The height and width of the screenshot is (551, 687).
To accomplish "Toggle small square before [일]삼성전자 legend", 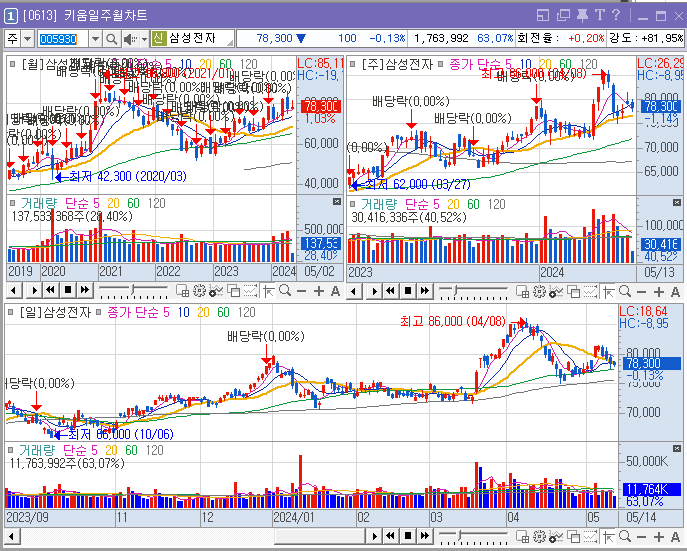I will coord(11,312).
